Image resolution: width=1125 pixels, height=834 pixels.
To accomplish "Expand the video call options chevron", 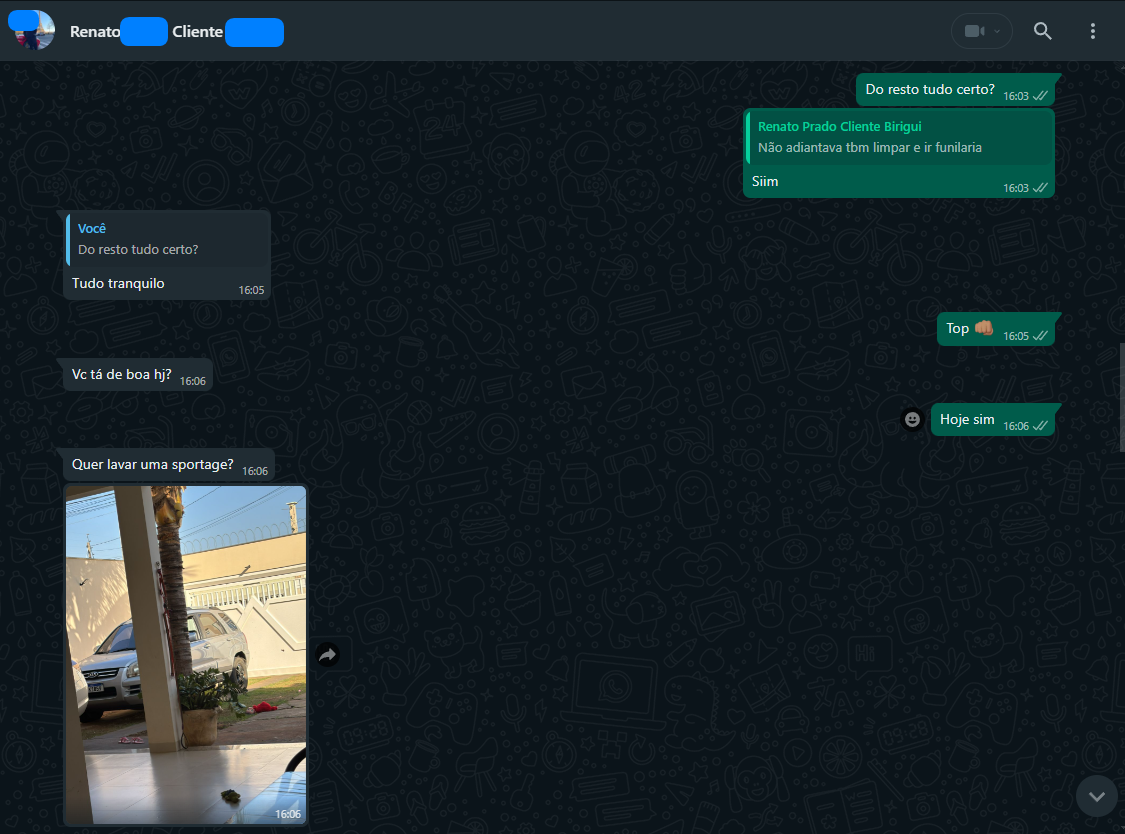I will [997, 31].
